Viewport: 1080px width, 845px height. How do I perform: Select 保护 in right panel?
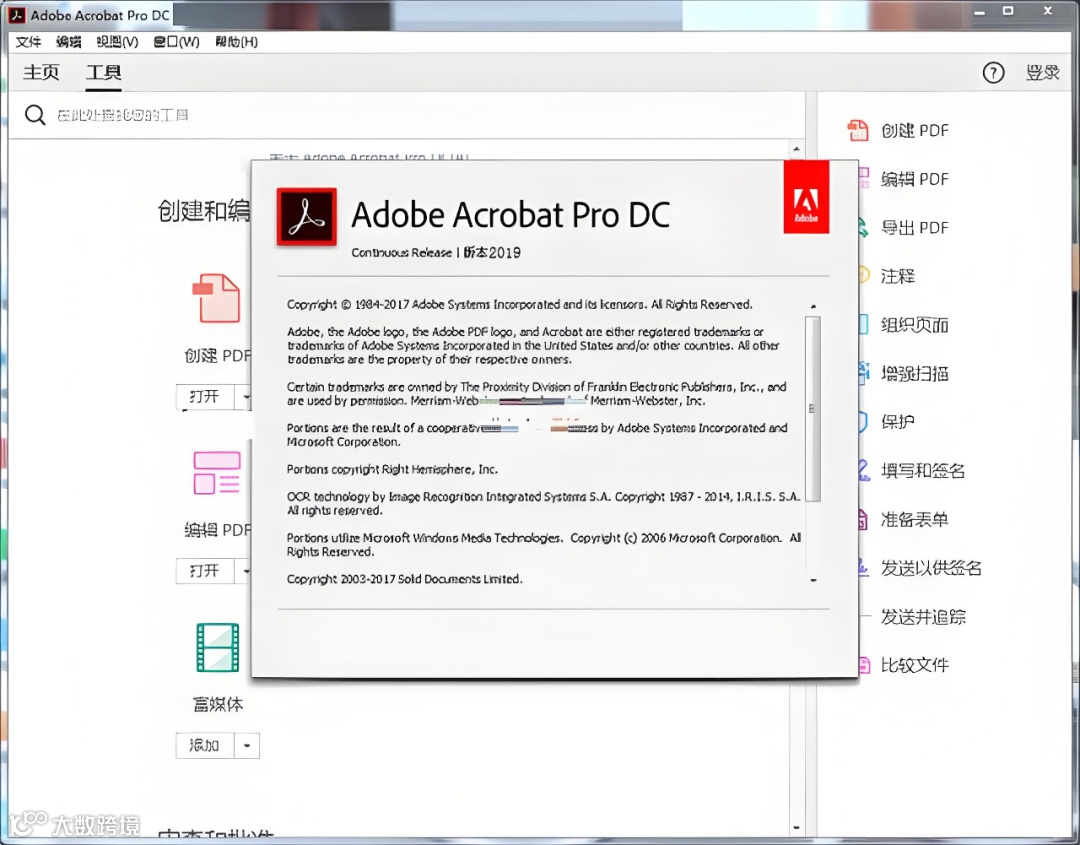[x=897, y=421]
